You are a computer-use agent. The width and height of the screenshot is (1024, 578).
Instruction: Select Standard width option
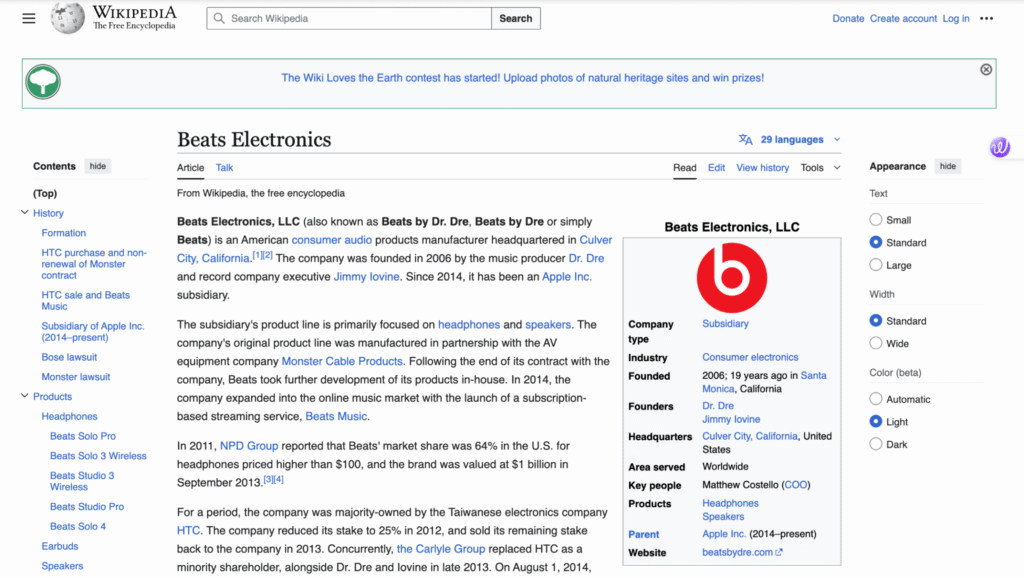[876, 321]
